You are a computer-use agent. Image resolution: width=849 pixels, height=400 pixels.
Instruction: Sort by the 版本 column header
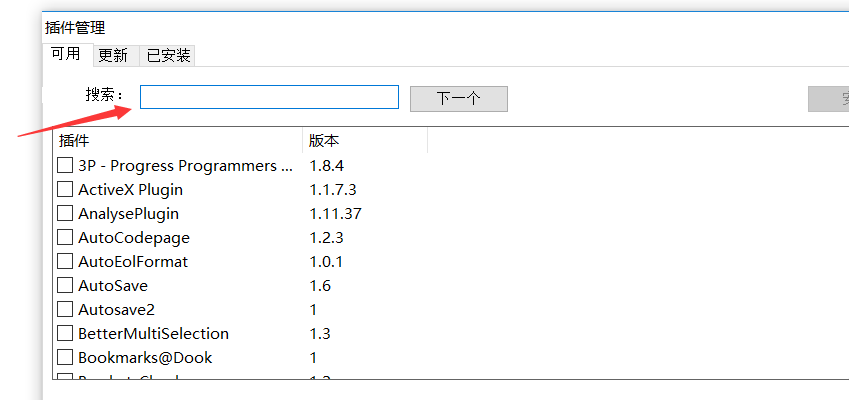coord(364,141)
